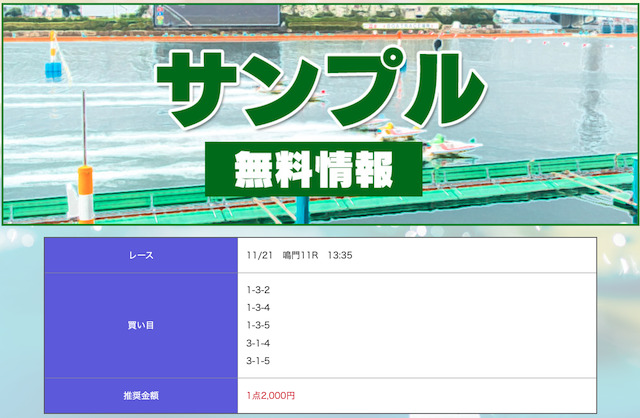Screen dimensions: 640x418
Task: Click the 3-1-5 bet combination
Action: pyautogui.click(x=258, y=361)
